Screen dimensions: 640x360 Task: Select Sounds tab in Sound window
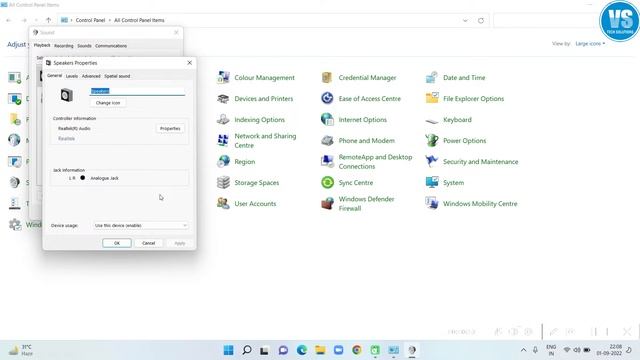click(84, 46)
